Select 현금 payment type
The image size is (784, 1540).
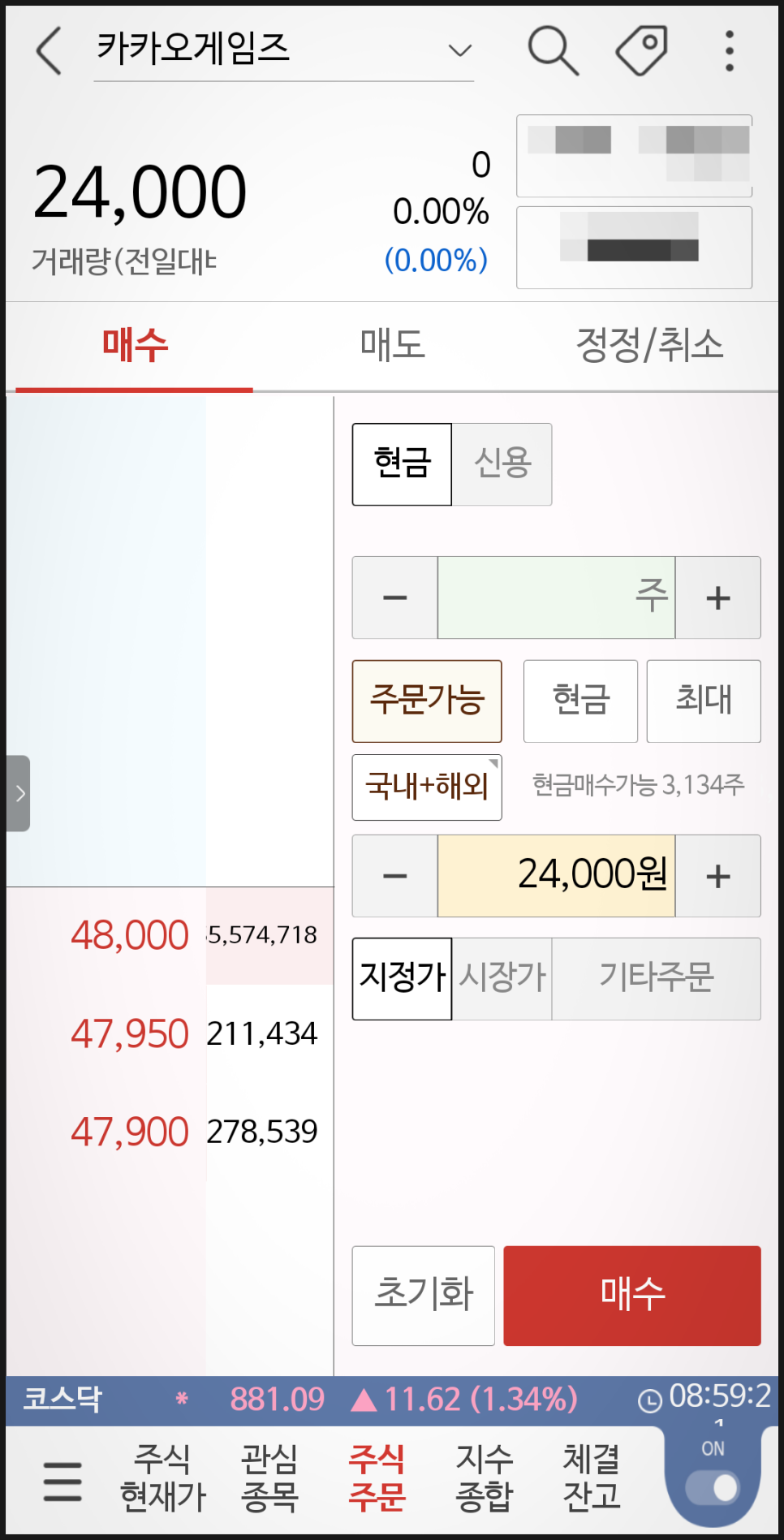402,464
